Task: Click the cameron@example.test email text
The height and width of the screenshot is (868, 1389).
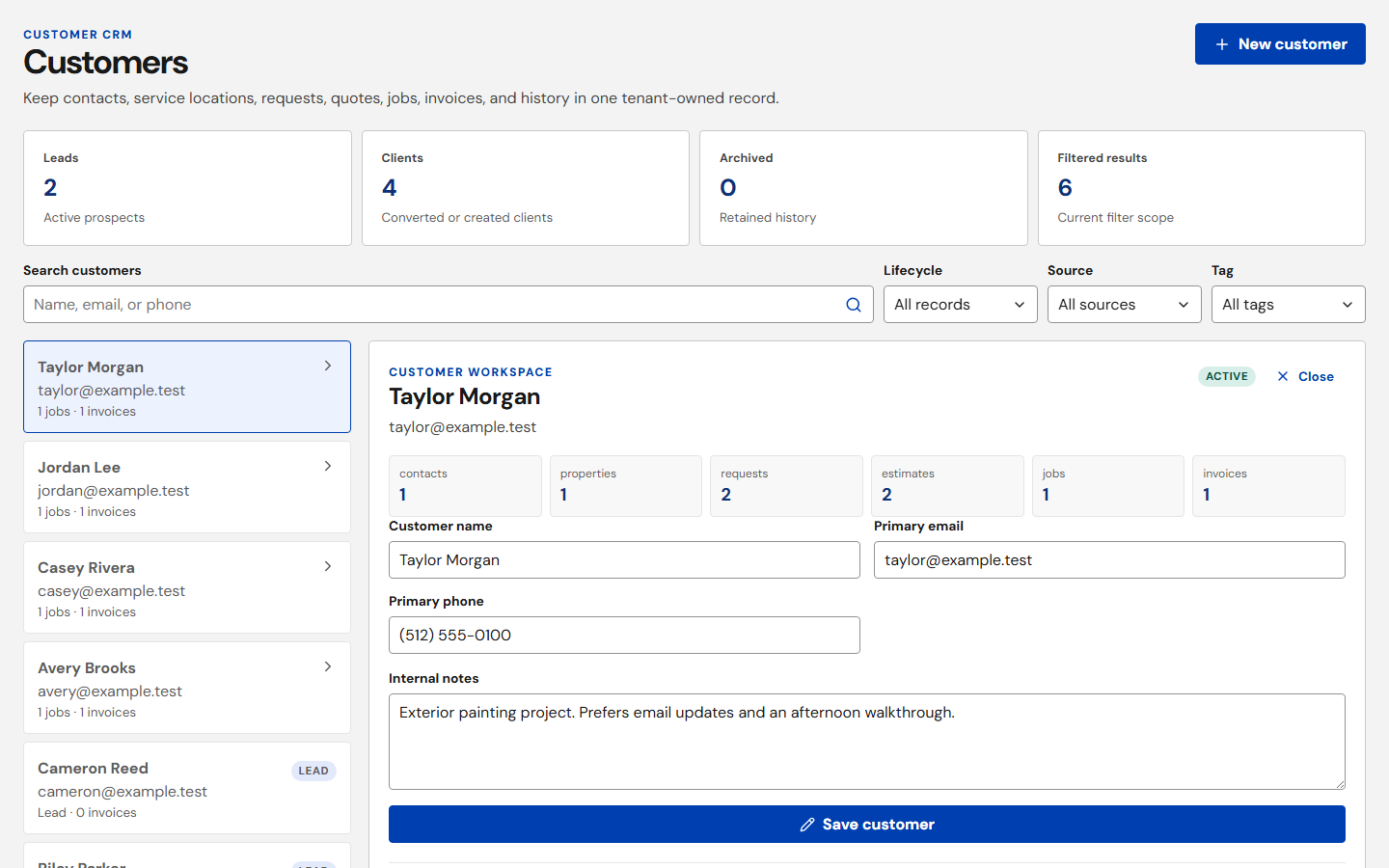Action: (123, 792)
